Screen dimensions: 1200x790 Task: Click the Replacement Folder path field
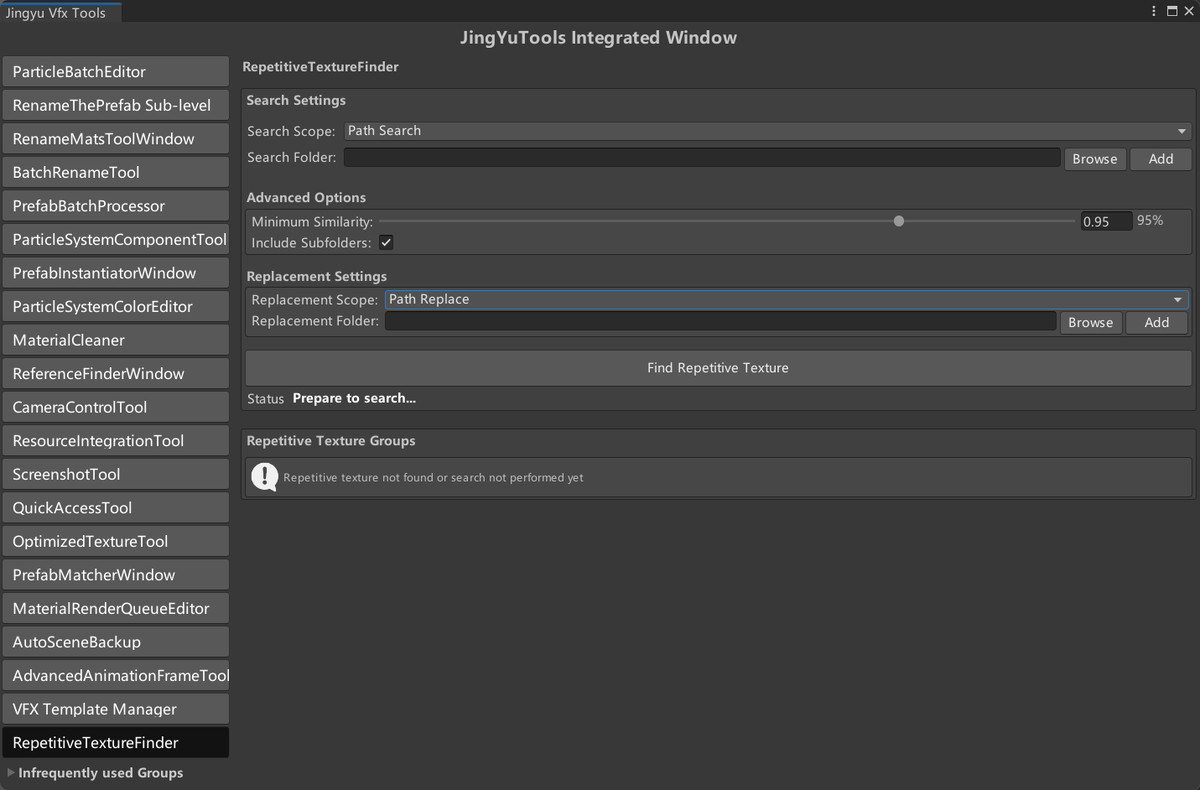coord(721,321)
